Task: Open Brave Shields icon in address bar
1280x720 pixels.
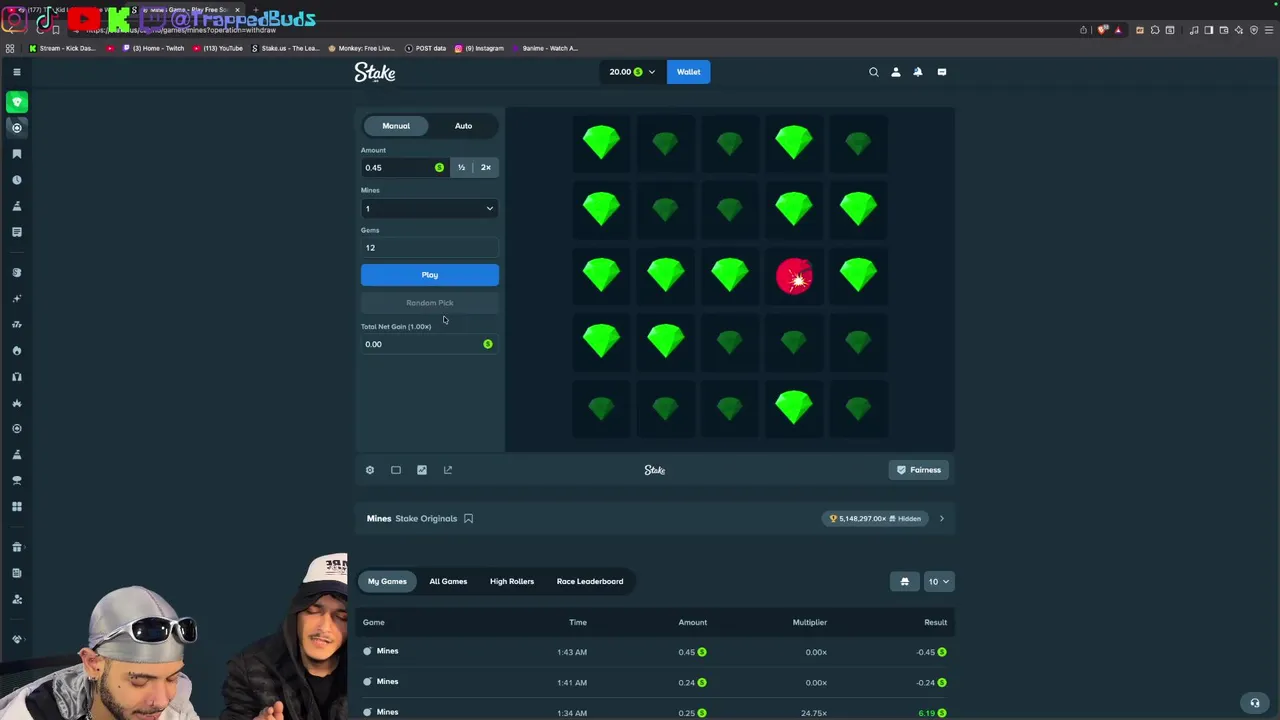Action: (1102, 30)
